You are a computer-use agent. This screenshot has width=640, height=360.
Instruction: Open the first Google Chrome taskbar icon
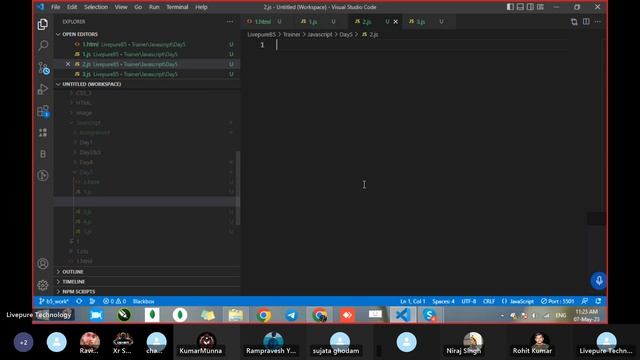click(x=264, y=315)
